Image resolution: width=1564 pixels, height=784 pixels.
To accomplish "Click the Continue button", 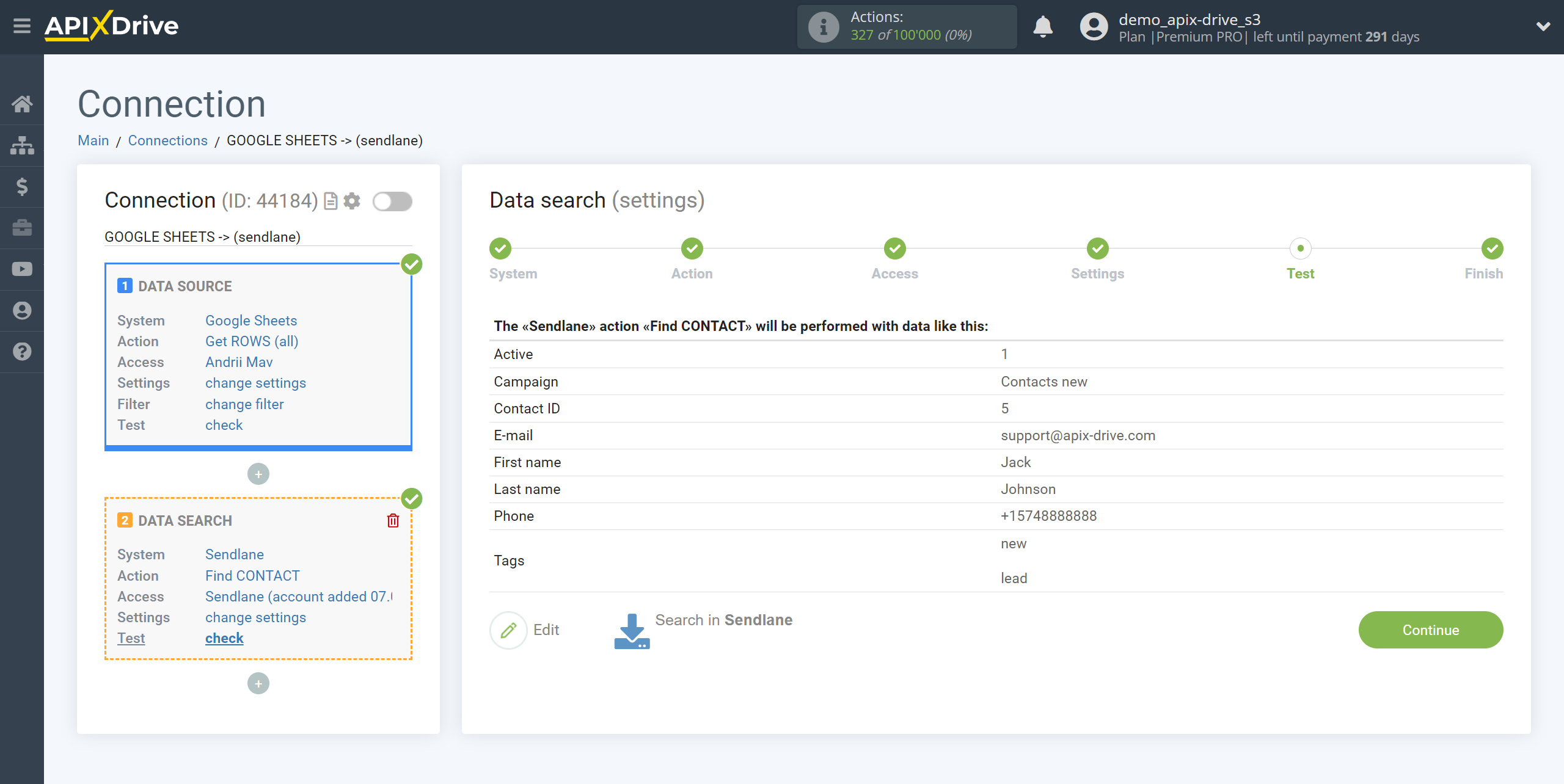I will (x=1431, y=630).
